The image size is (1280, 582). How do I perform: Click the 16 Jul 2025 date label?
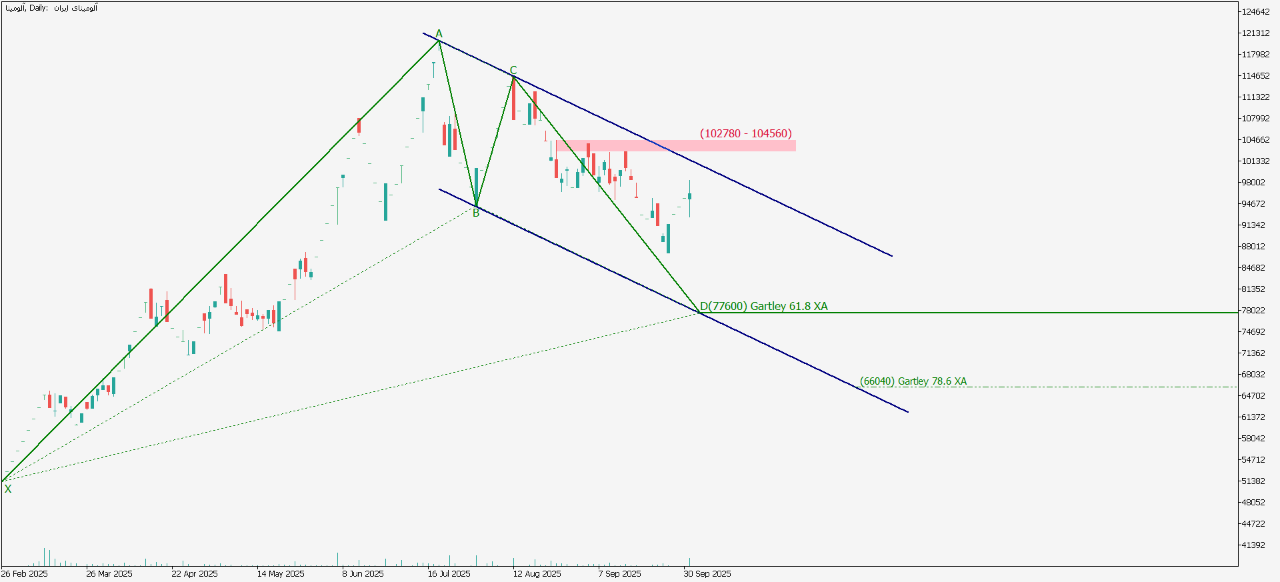click(x=448, y=575)
